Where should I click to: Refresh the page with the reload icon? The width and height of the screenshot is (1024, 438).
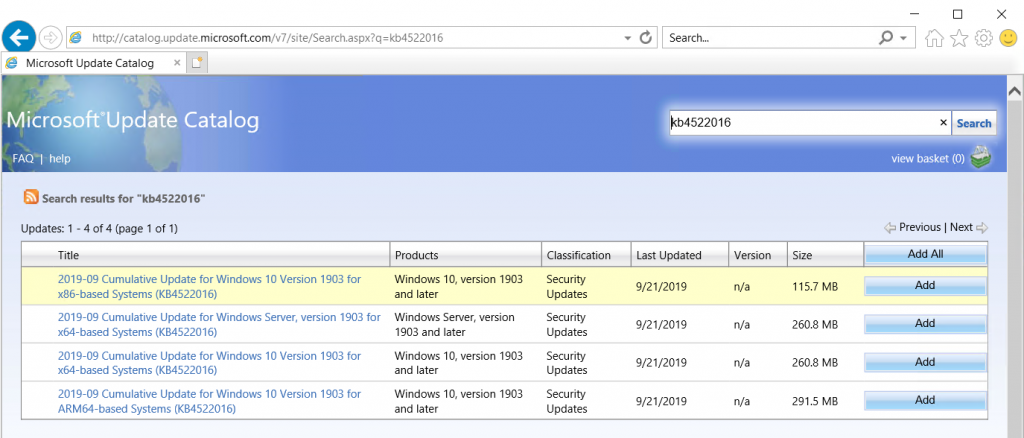646,37
